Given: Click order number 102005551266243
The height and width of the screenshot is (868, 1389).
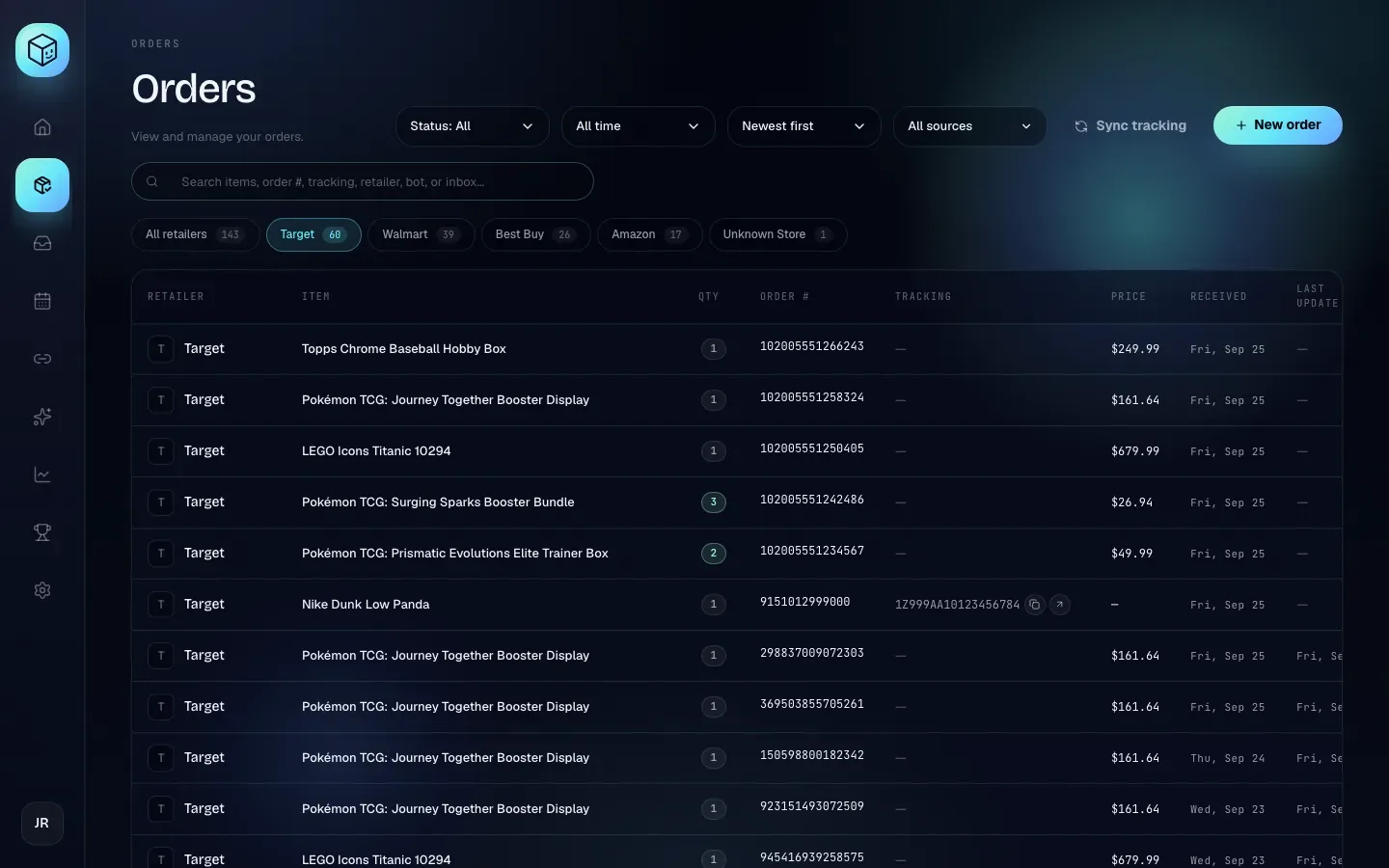Looking at the screenshot, I should pyautogui.click(x=812, y=346).
